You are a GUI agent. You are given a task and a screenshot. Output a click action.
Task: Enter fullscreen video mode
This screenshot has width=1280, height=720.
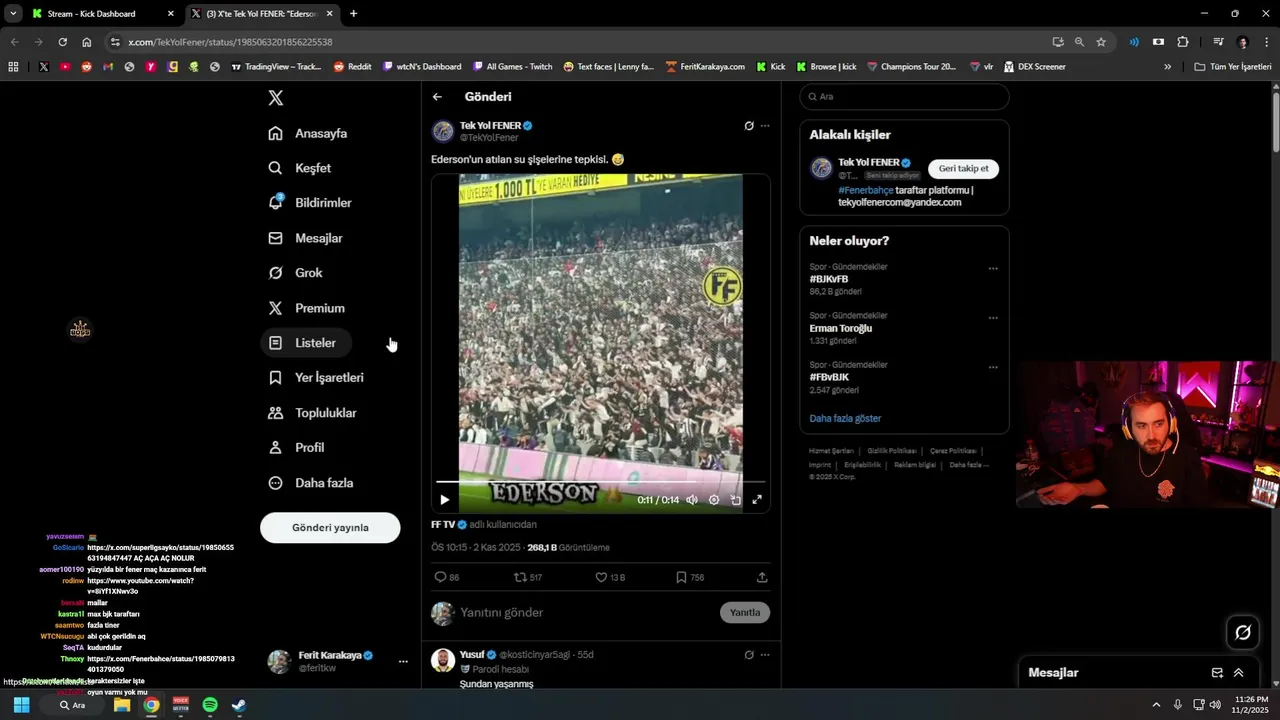coord(757,499)
